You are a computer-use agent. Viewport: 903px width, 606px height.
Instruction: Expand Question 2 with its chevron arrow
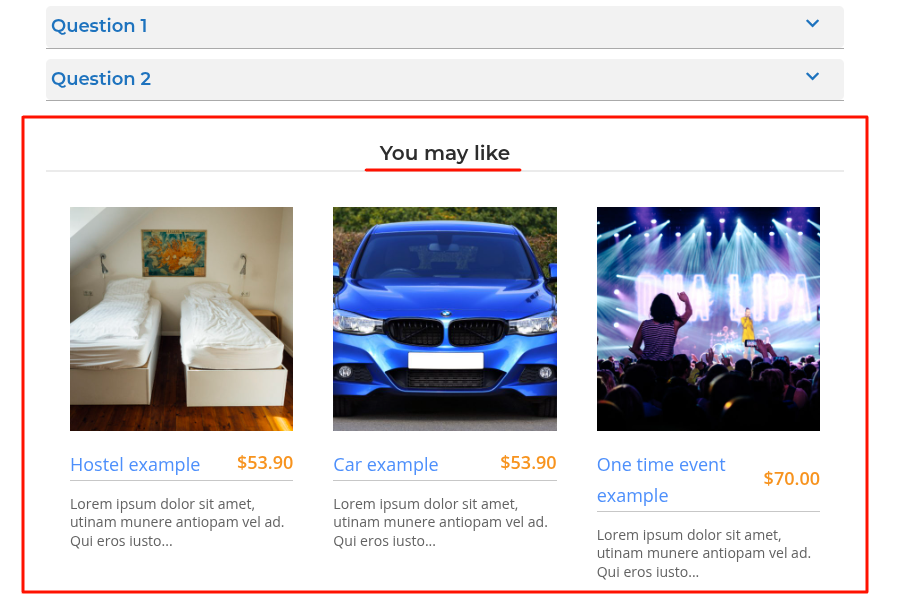813,77
